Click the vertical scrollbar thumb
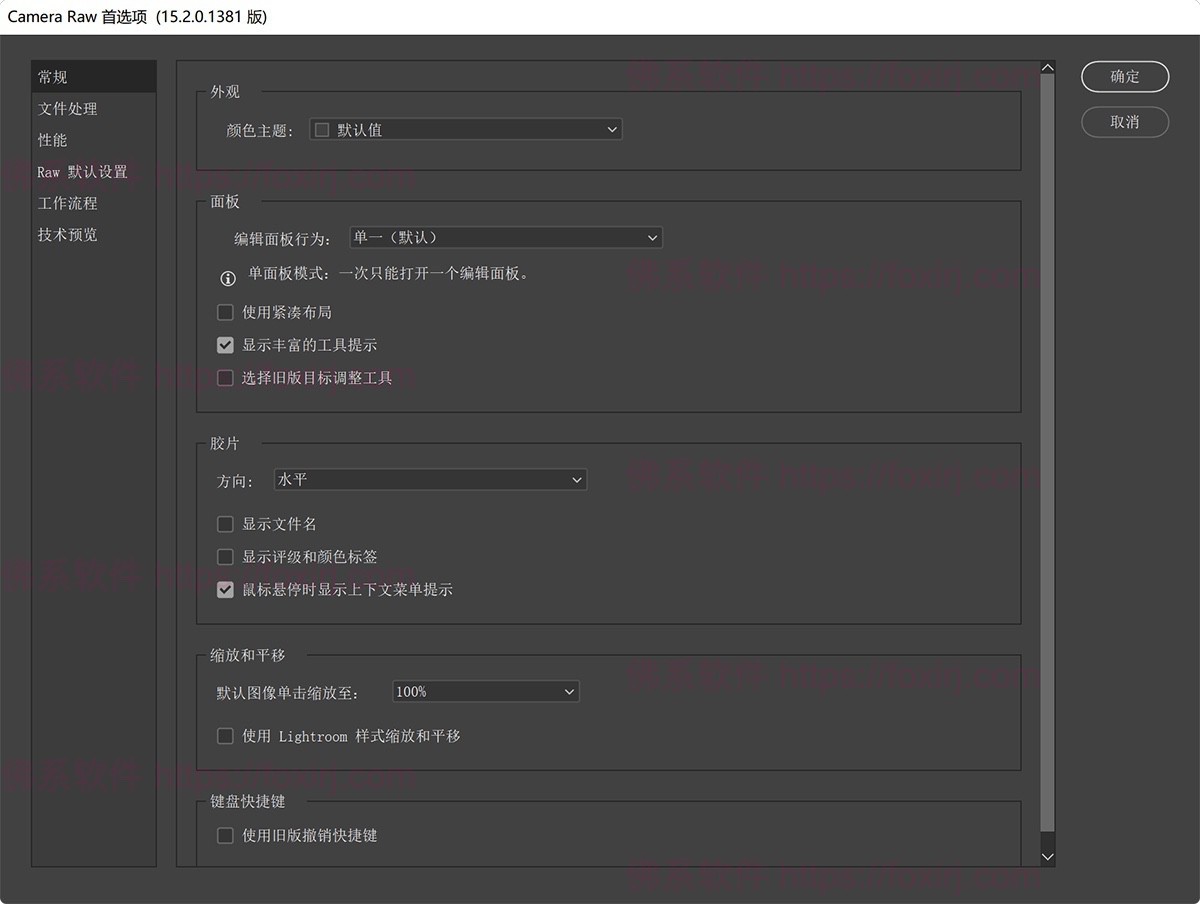Image resolution: width=1200 pixels, height=904 pixels. point(1047,450)
